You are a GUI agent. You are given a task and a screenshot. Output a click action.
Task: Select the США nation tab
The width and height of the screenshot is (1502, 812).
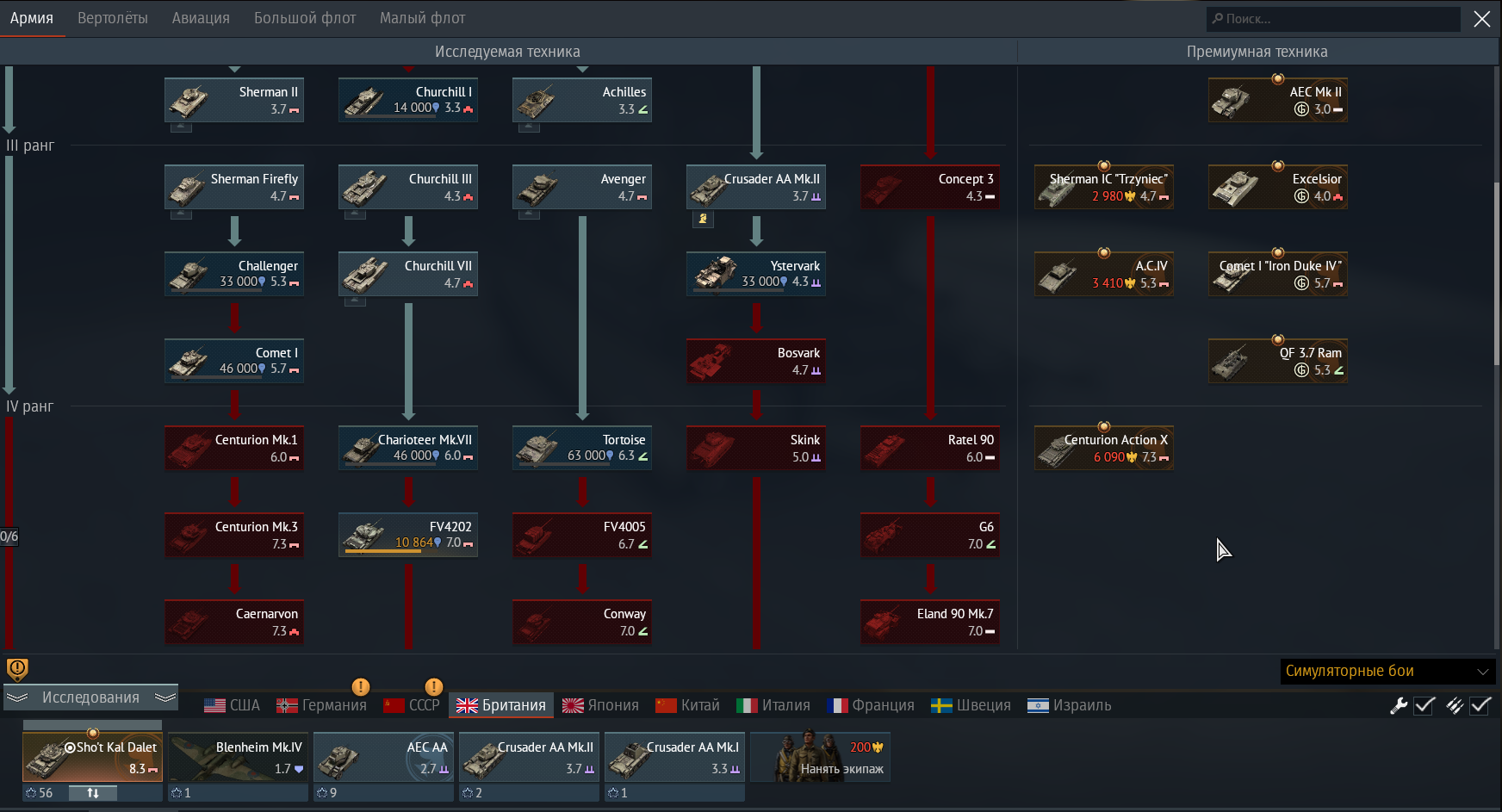coord(232,705)
